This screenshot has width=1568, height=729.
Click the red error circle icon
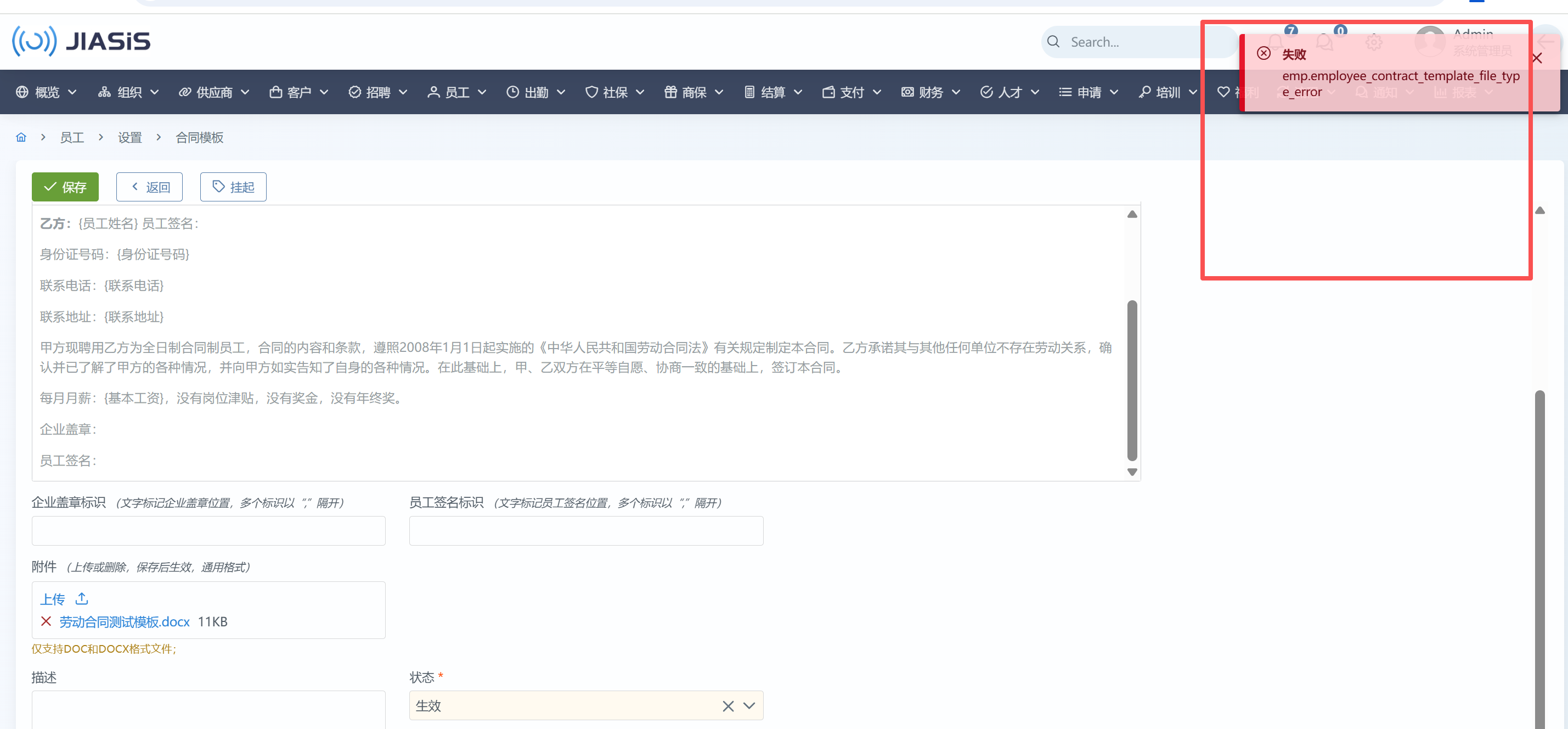click(x=1264, y=54)
